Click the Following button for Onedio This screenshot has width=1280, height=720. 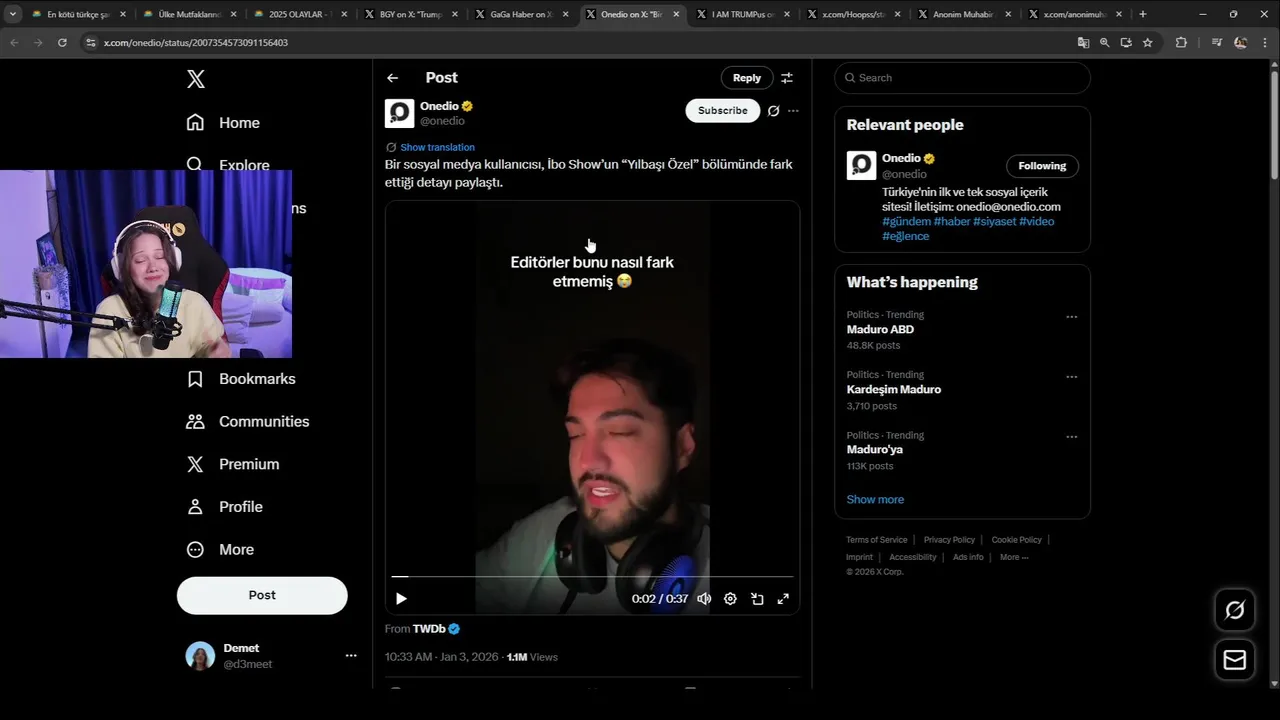(1042, 166)
